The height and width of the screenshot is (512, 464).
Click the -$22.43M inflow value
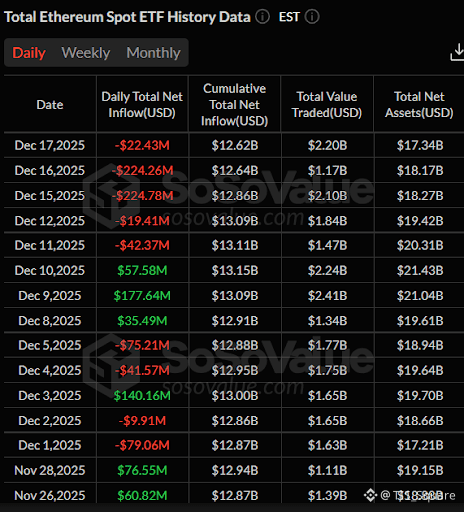pyautogui.click(x=142, y=145)
